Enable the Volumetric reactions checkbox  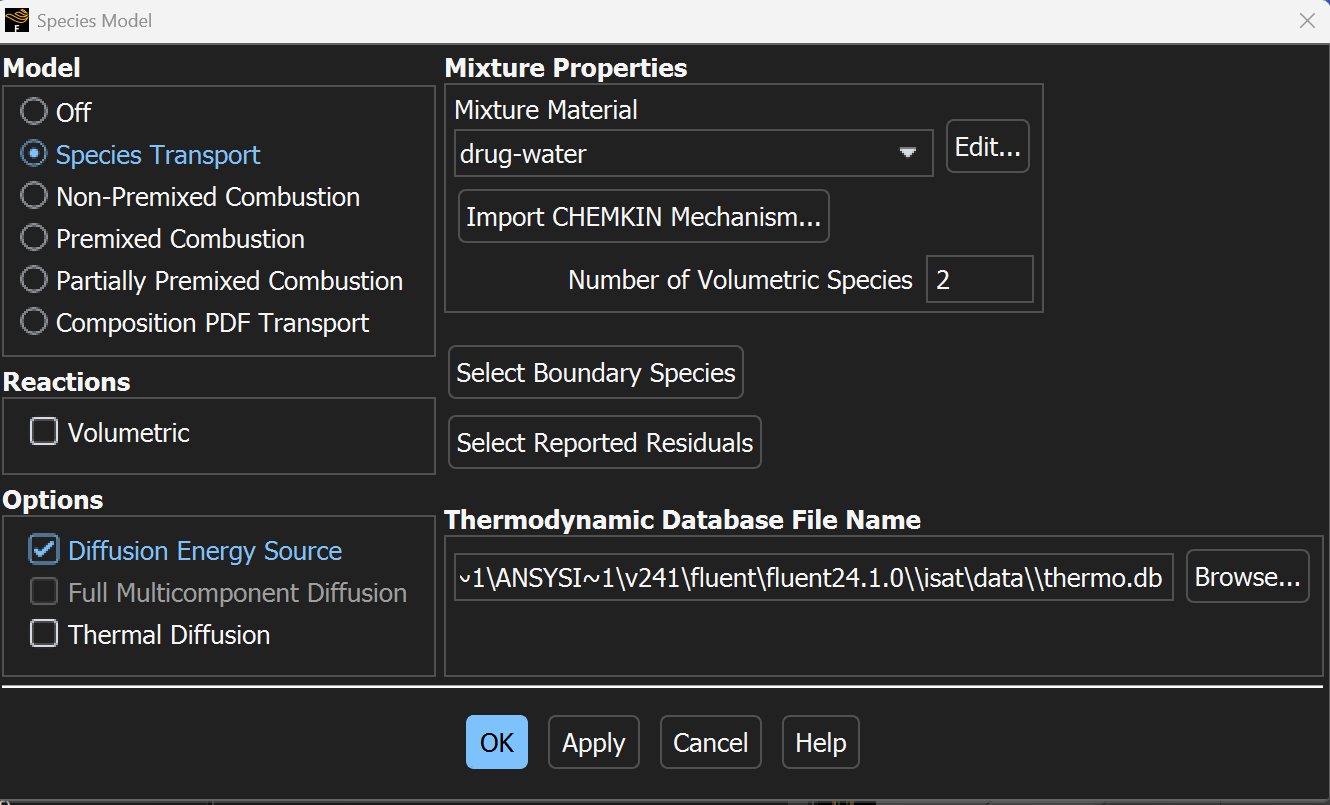coord(44,432)
